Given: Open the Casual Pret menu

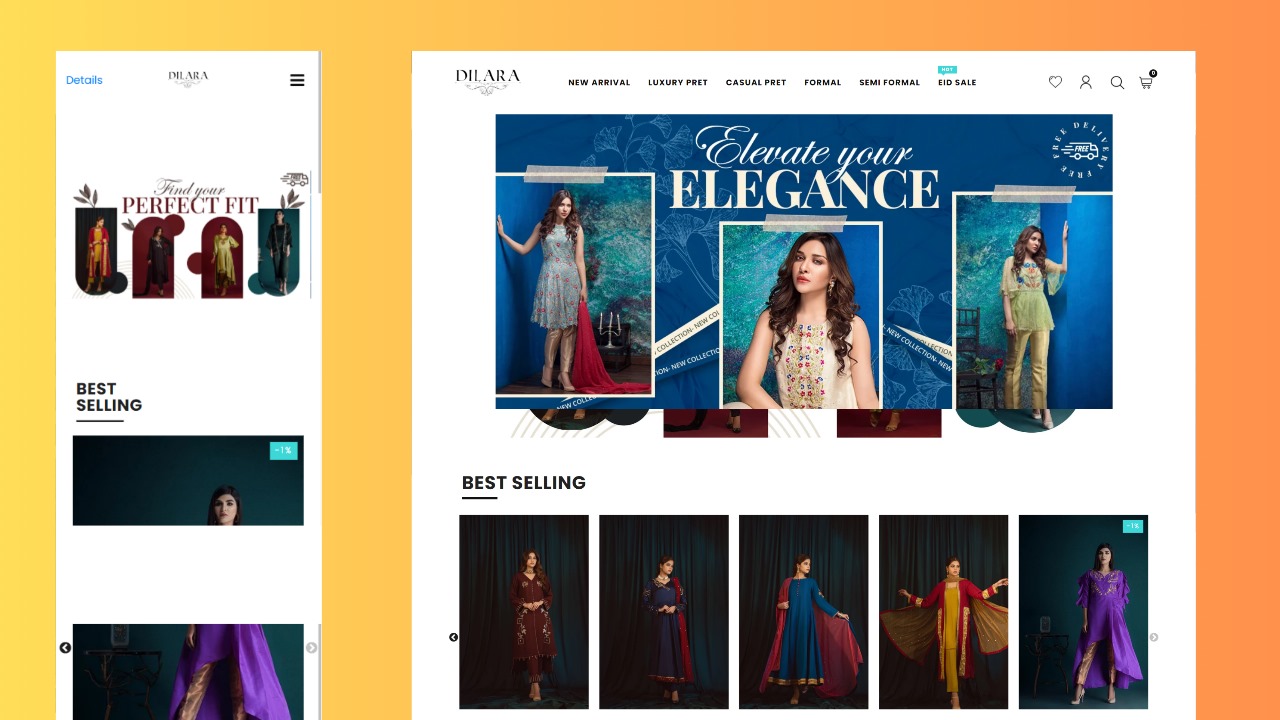Looking at the screenshot, I should click(x=756, y=83).
